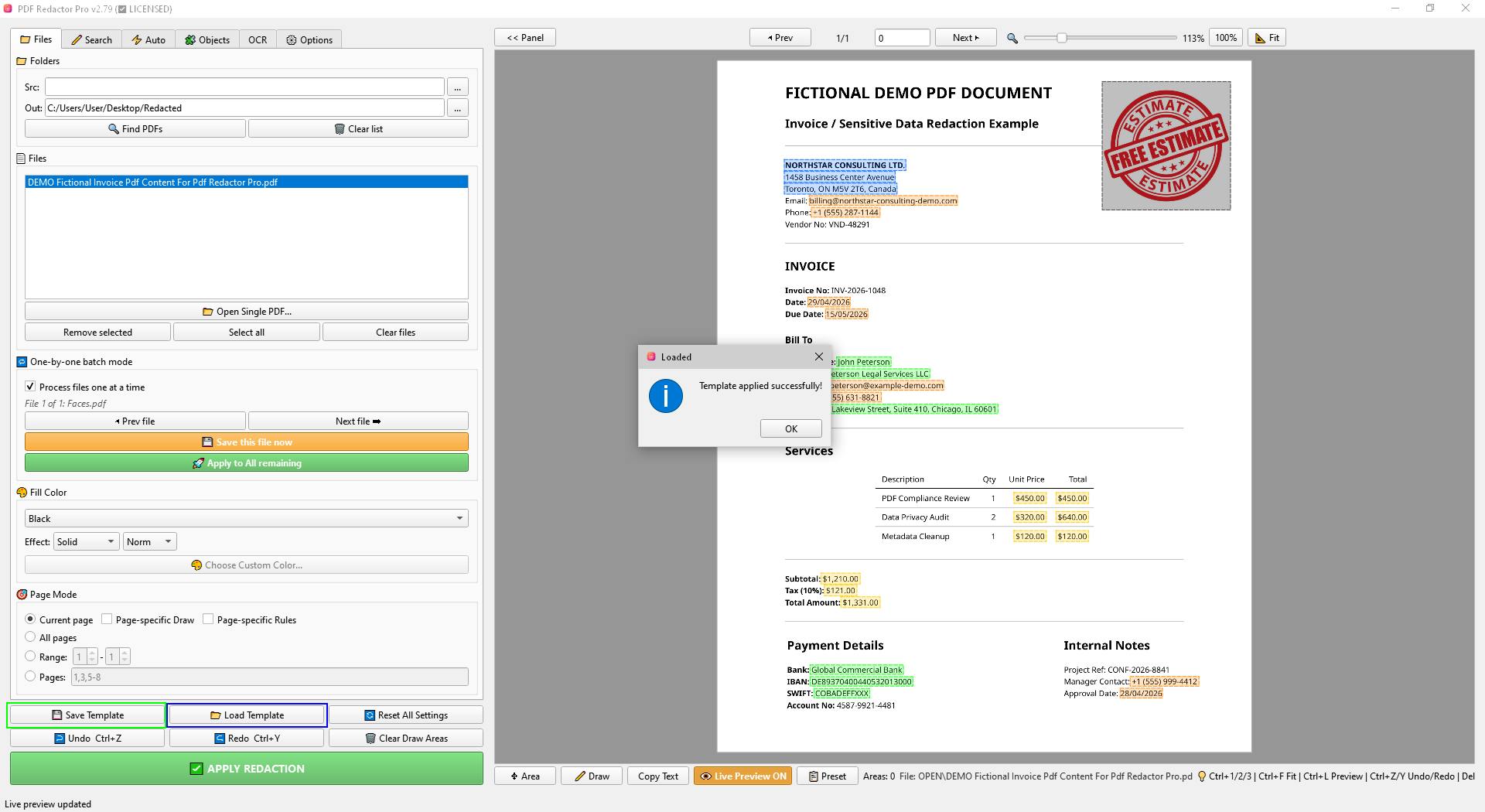Click the Undo button
Viewport: 1485px width, 812px height.
87,739
